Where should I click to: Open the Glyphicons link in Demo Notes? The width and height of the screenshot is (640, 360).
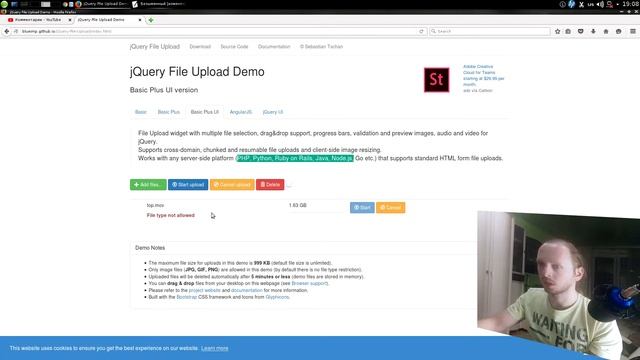point(277,297)
